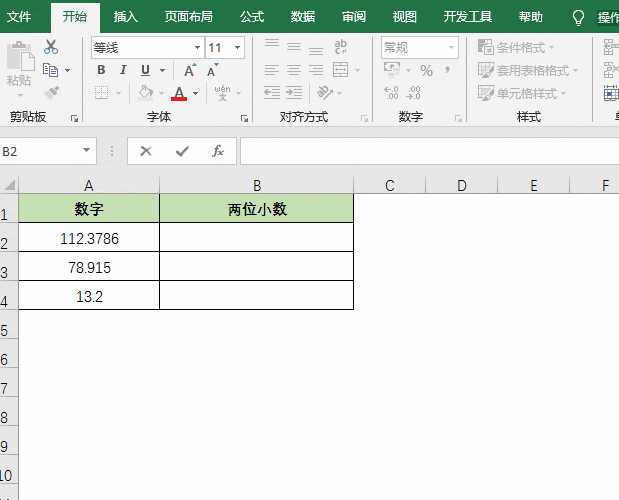Toggle wrap text icon
The image size is (619, 500).
(340, 47)
